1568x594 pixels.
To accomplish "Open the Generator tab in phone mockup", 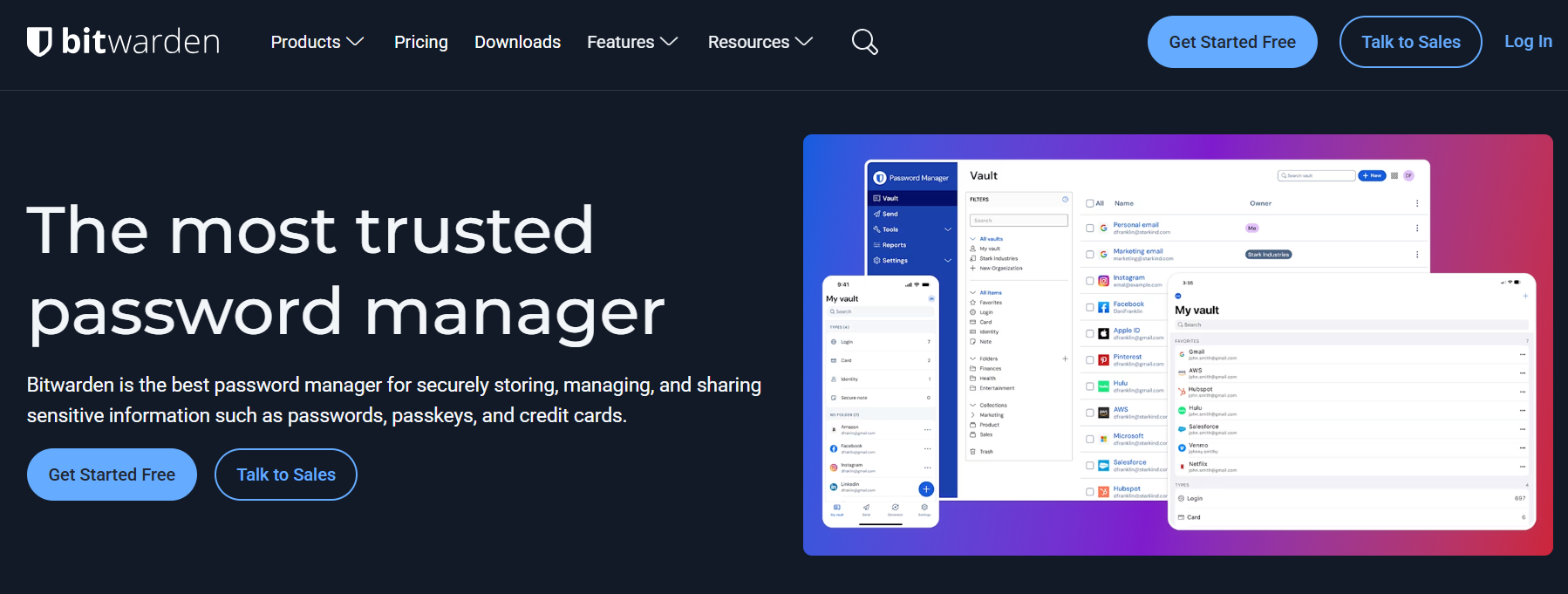I will click(895, 509).
